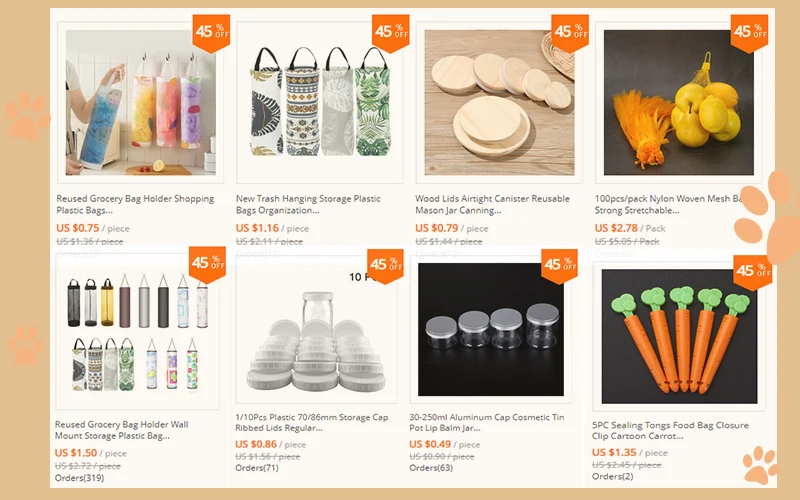Screen dimensions: 800x500
Task: Open the aluminum cap cosmetic jars image
Action: [491, 330]
